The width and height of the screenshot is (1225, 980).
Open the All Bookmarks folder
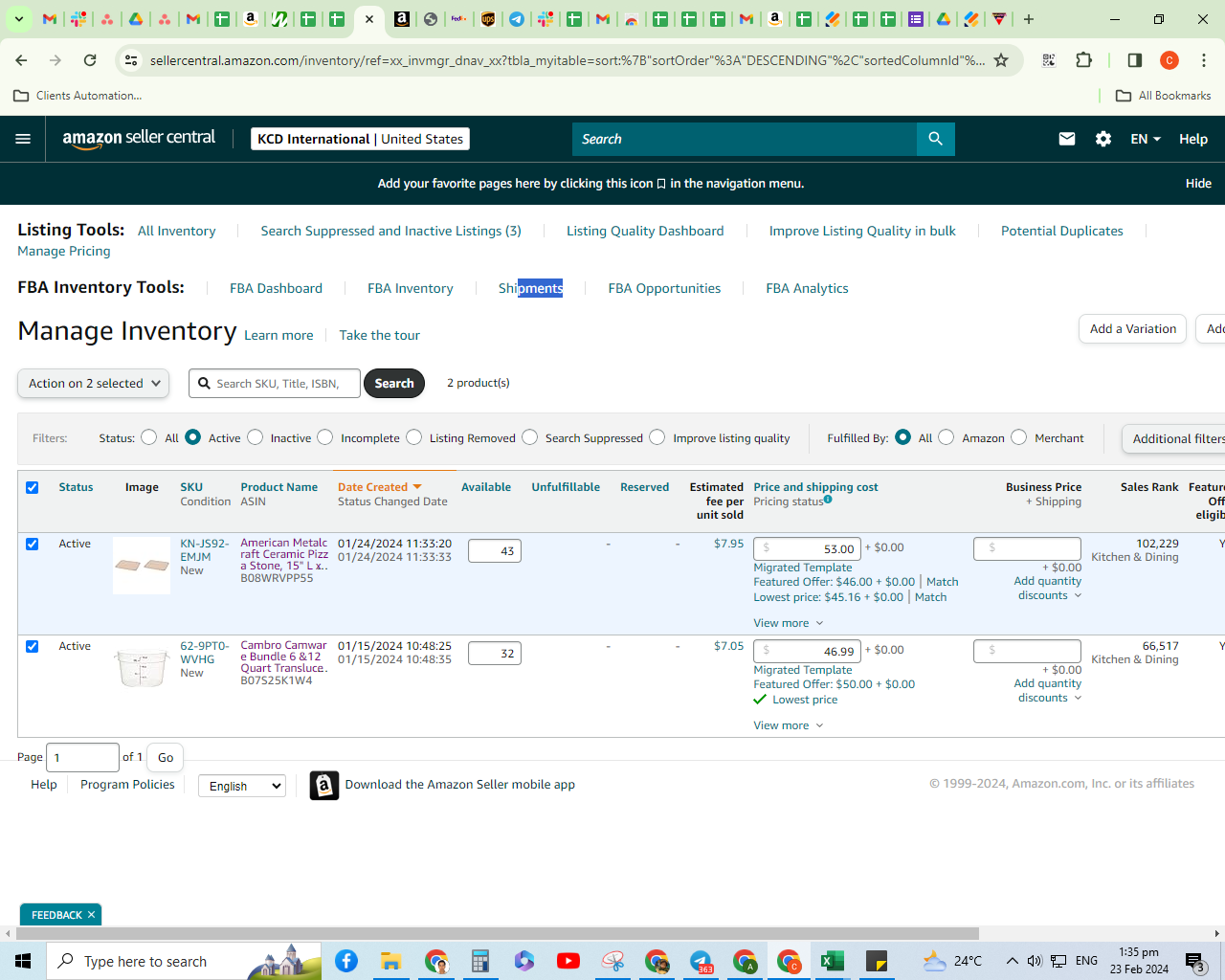[1164, 96]
